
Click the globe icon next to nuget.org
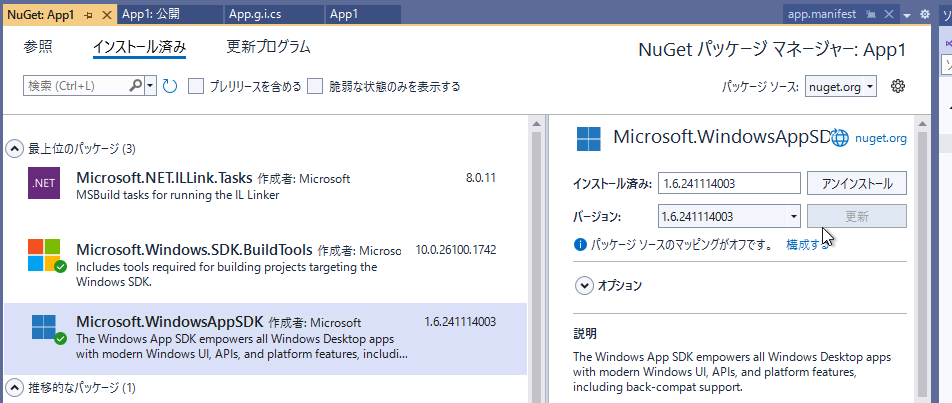840,138
